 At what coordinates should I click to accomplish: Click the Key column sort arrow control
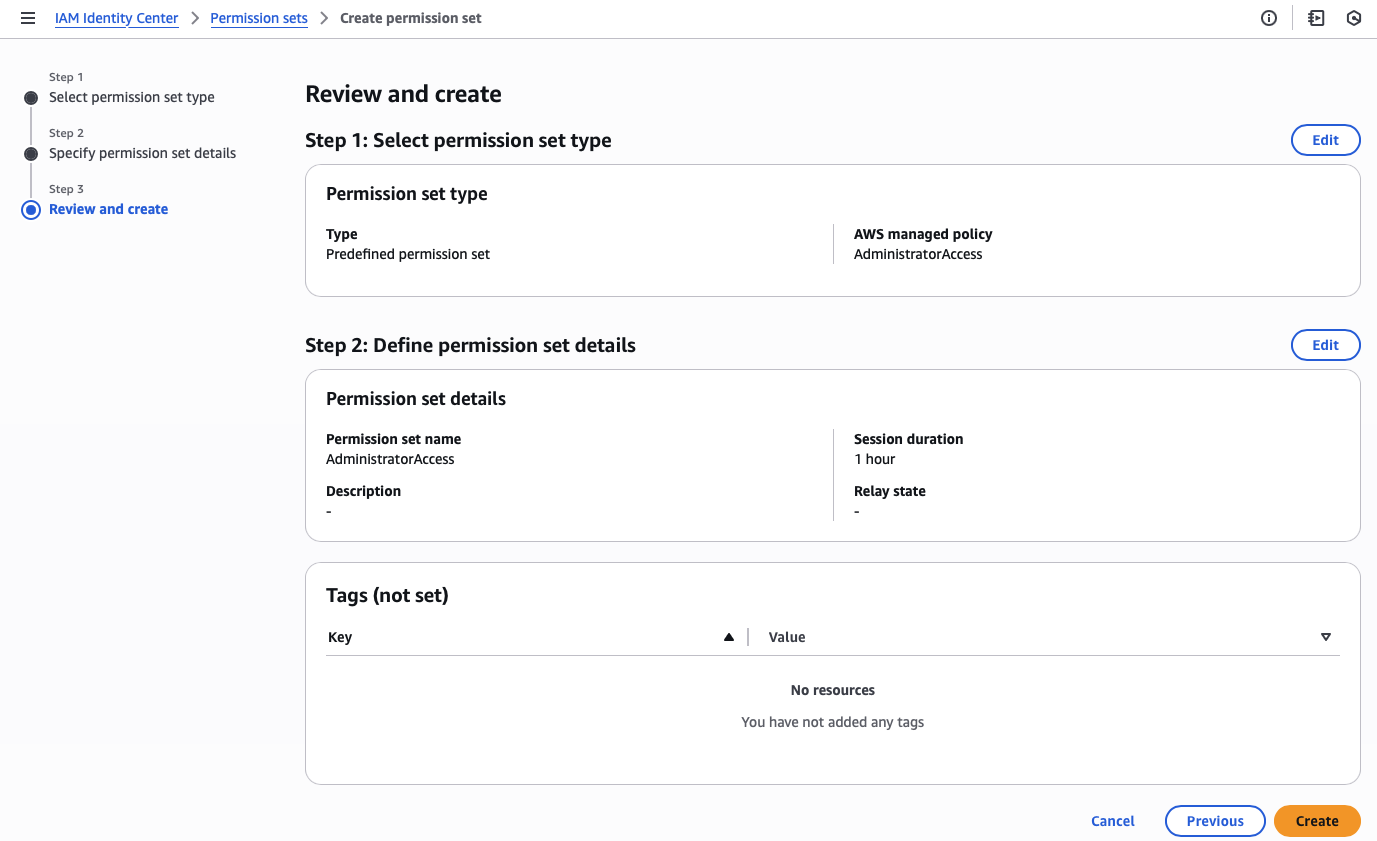[x=729, y=636]
